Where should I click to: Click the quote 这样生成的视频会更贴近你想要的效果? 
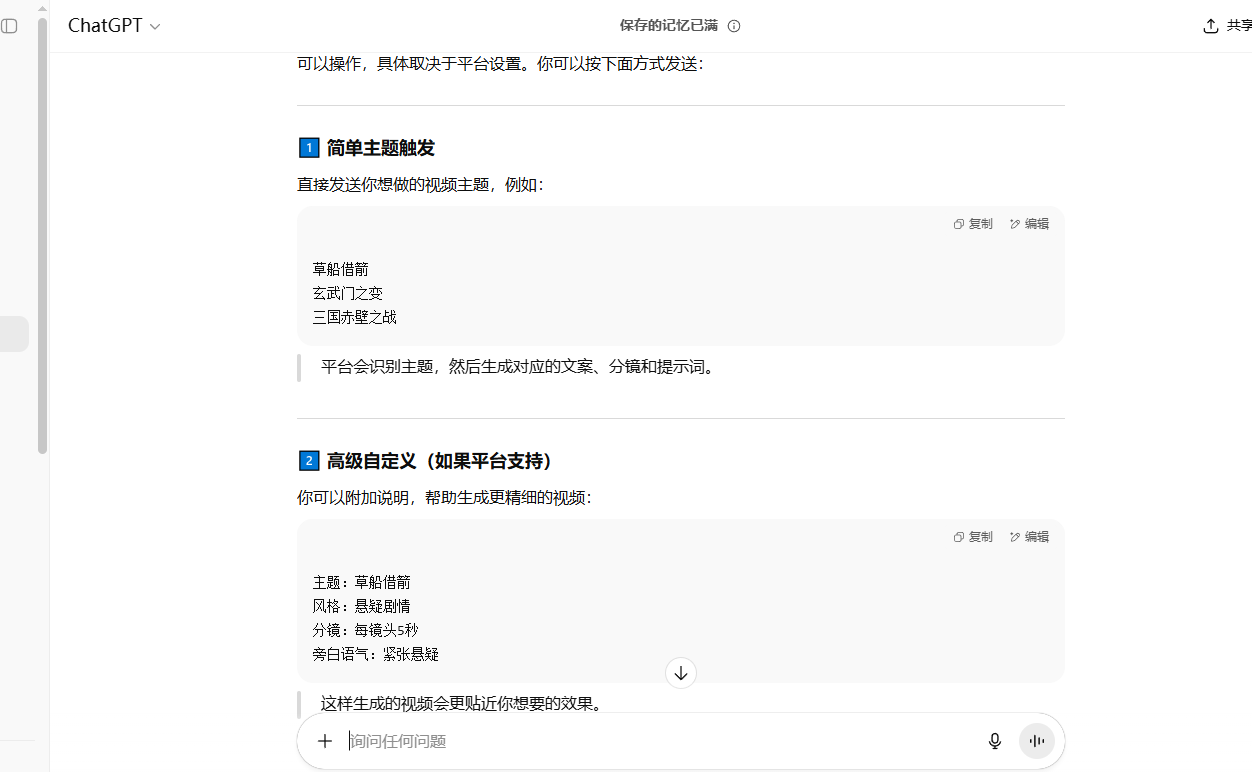pyautogui.click(x=464, y=703)
